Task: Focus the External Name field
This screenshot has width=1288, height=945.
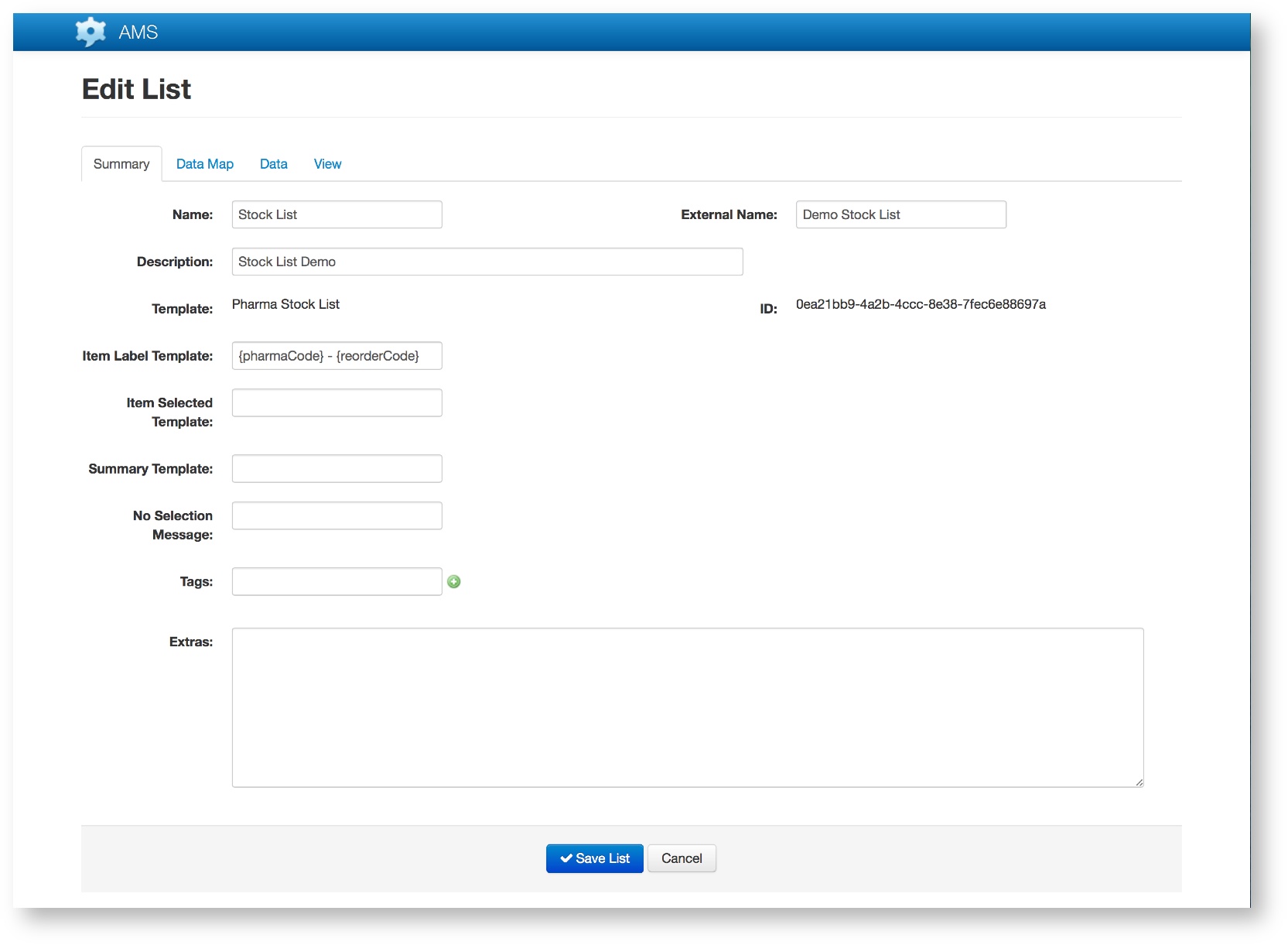Action: pos(901,214)
